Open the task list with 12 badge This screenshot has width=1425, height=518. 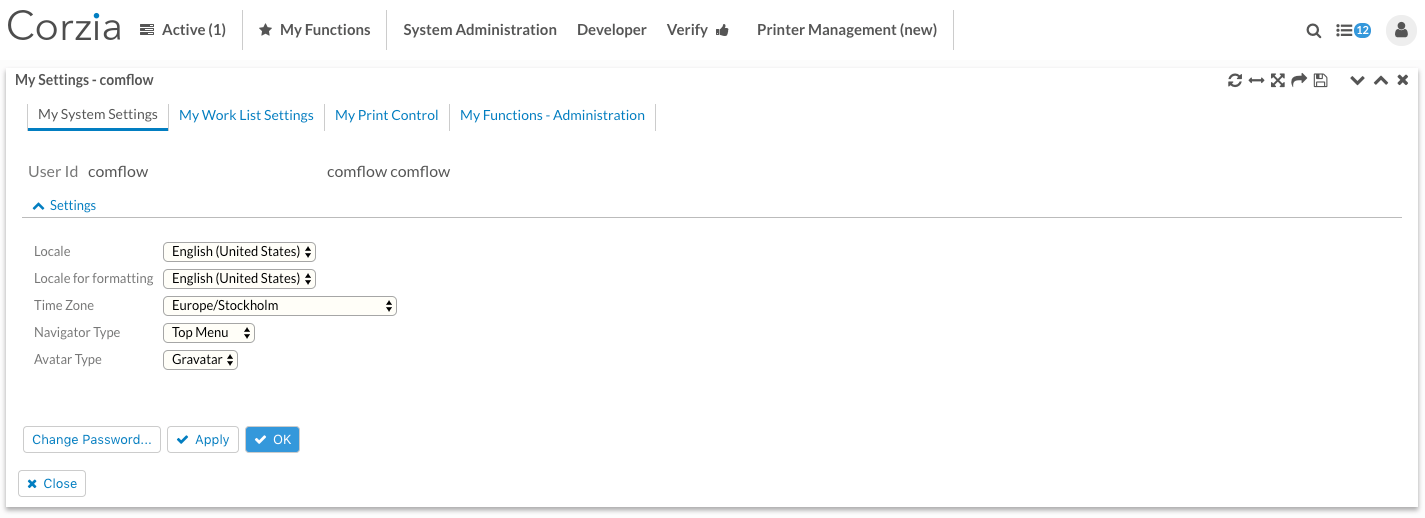(1353, 31)
